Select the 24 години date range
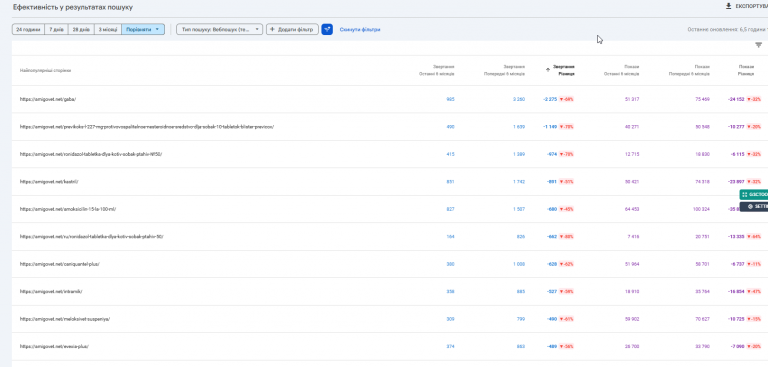Viewport: 768px width, 367px height. pos(28,29)
